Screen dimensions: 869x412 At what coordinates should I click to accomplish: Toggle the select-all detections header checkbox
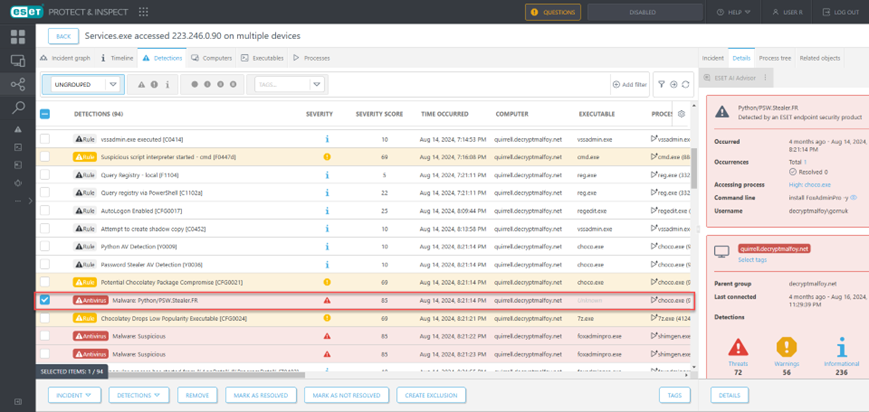pyautogui.click(x=45, y=114)
